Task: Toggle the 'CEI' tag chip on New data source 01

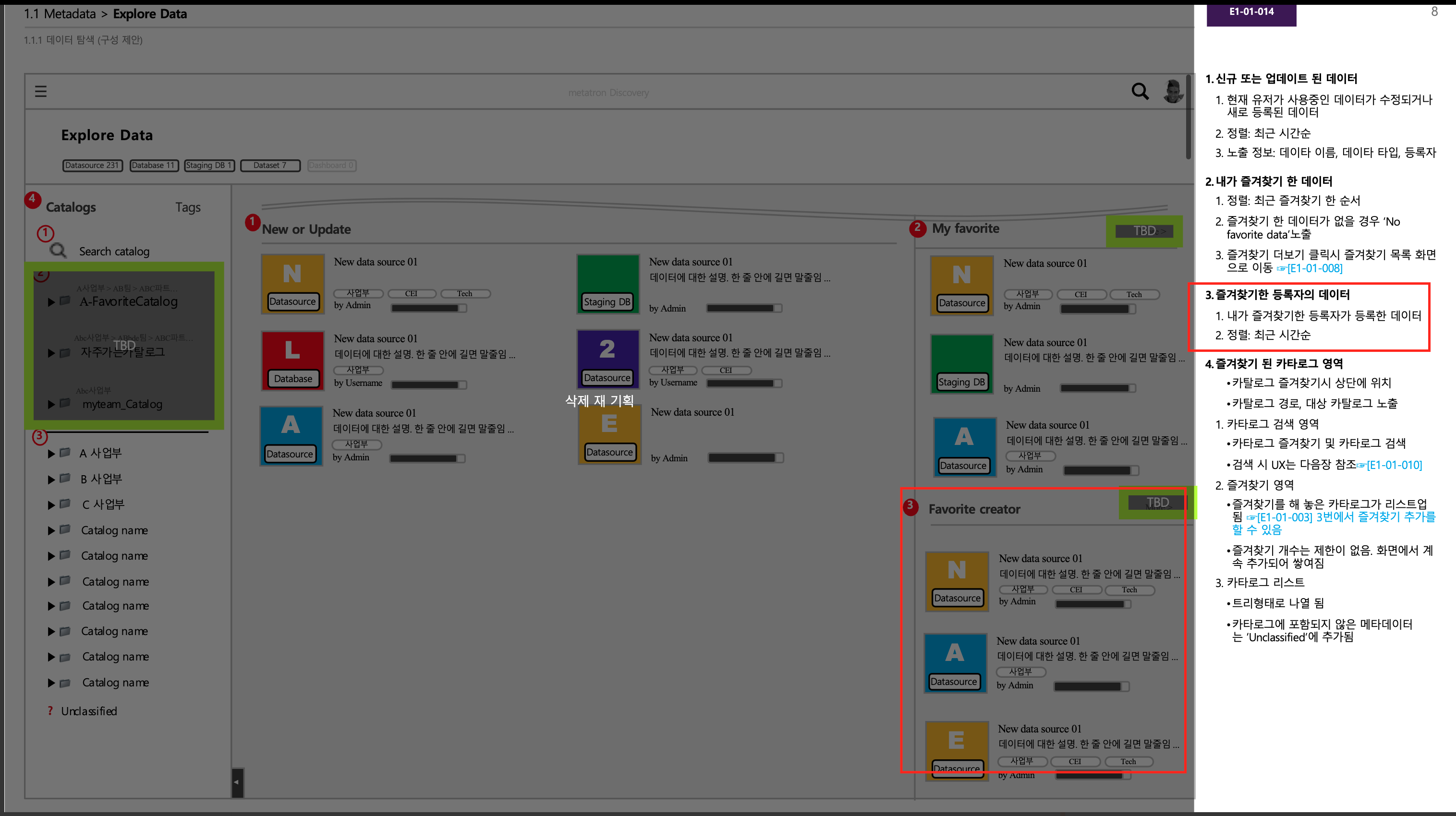Action: pos(412,293)
